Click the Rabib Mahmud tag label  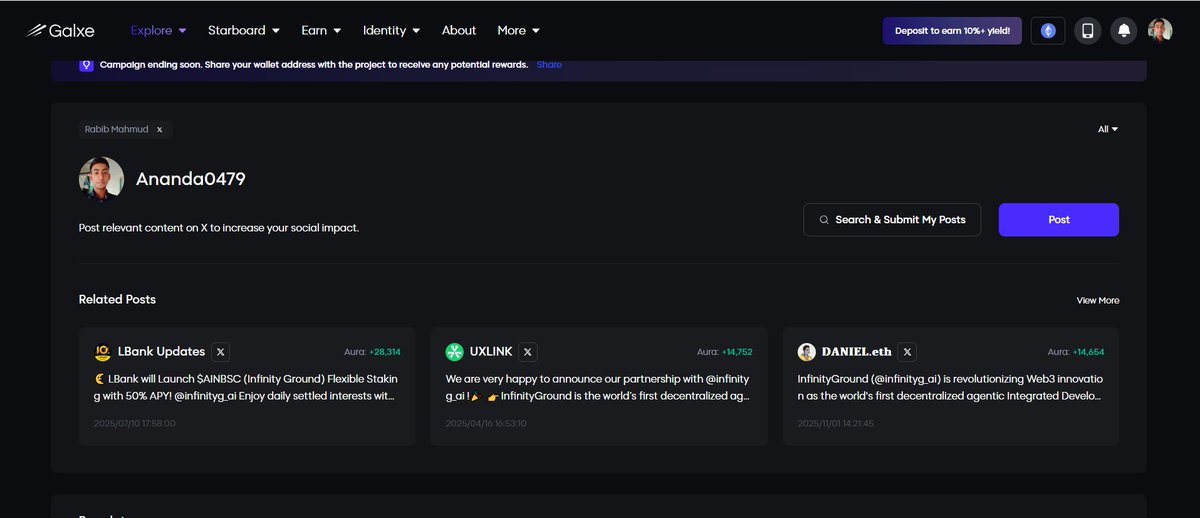click(117, 129)
